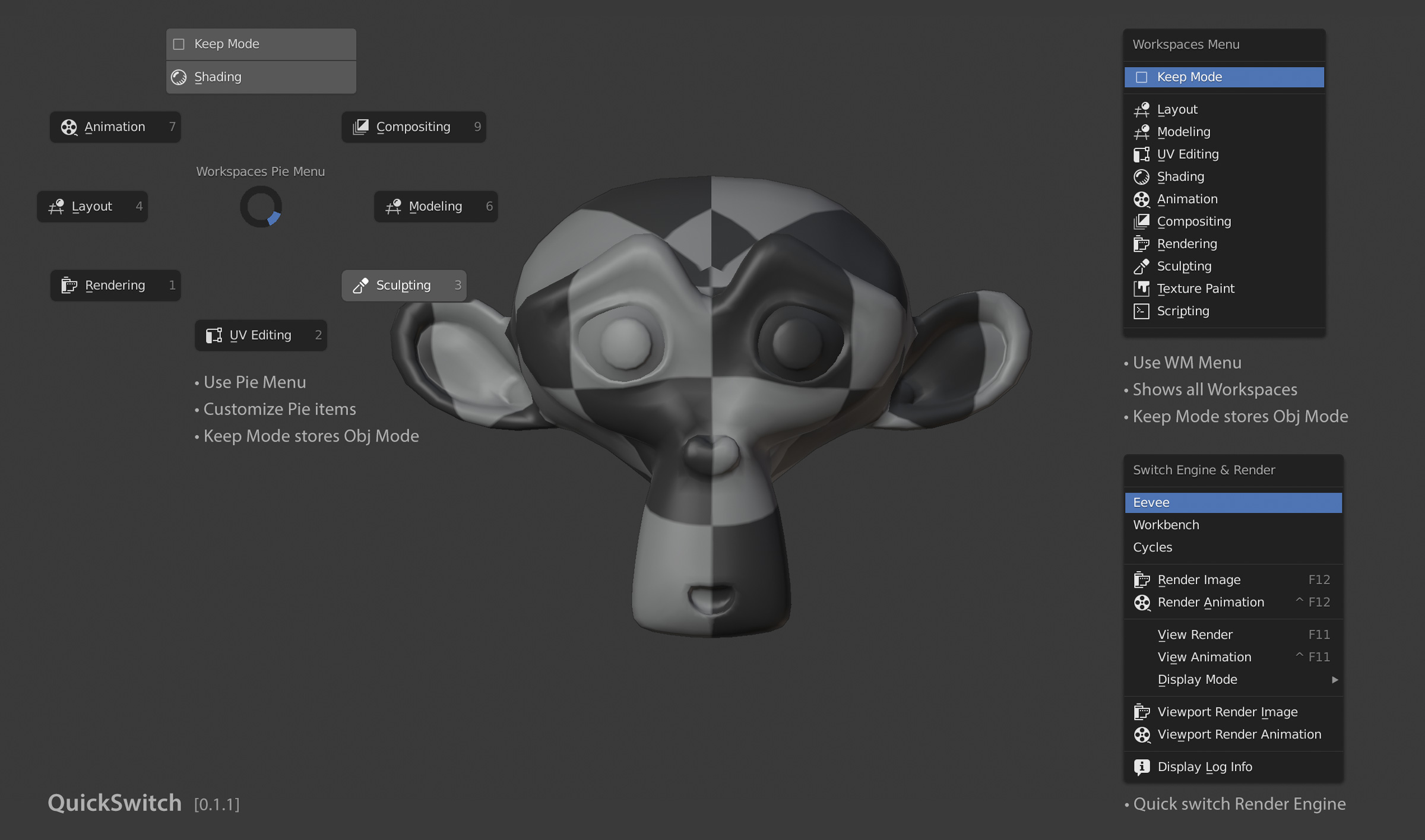The width and height of the screenshot is (1425, 840).
Task: Choose Workbench render engine
Action: point(1166,525)
